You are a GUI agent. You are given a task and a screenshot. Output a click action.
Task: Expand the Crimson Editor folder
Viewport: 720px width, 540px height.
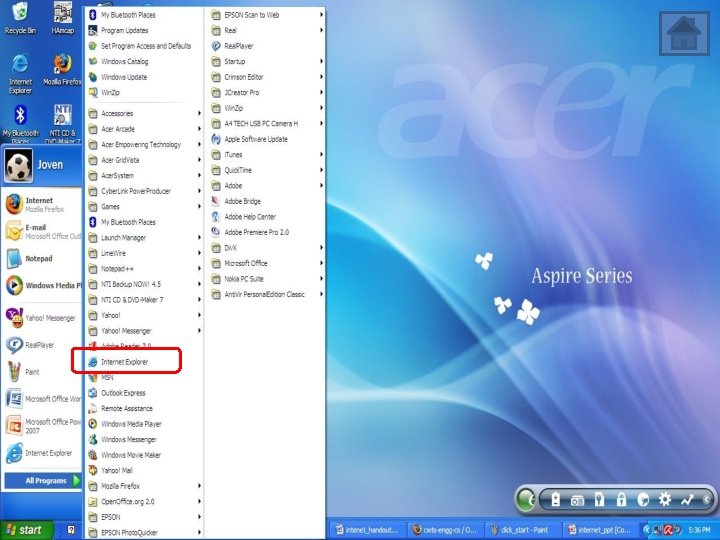click(x=267, y=77)
